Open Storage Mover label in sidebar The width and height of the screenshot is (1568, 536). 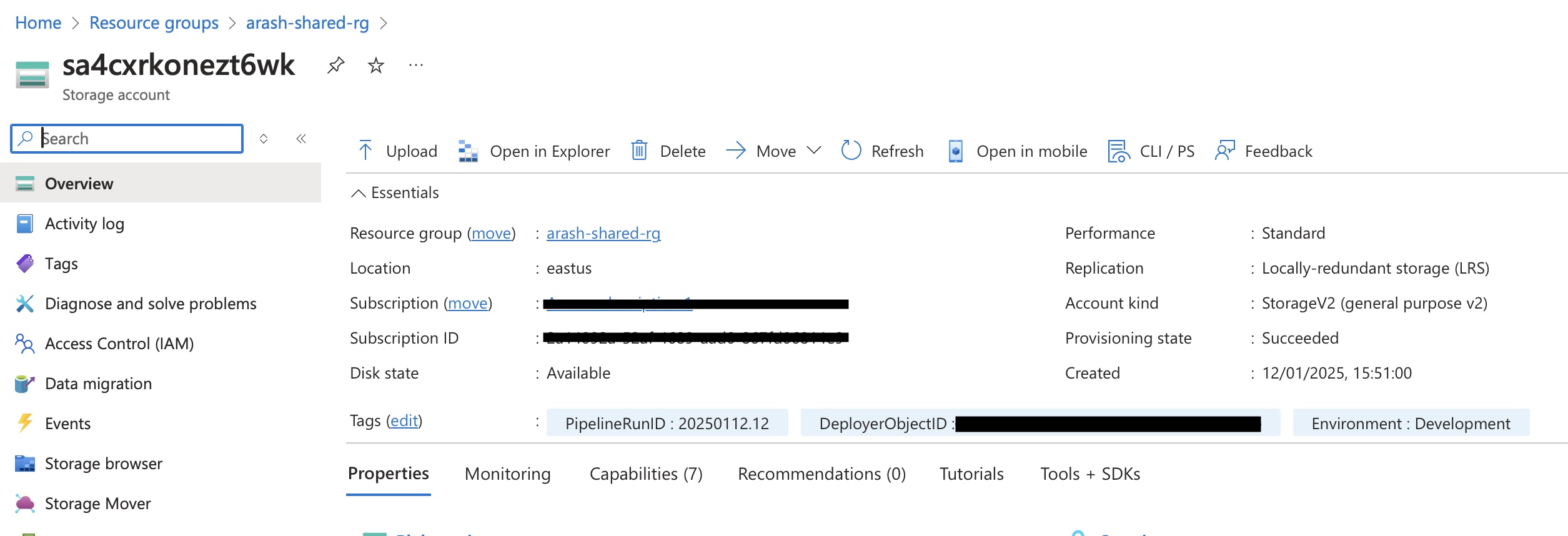point(98,504)
